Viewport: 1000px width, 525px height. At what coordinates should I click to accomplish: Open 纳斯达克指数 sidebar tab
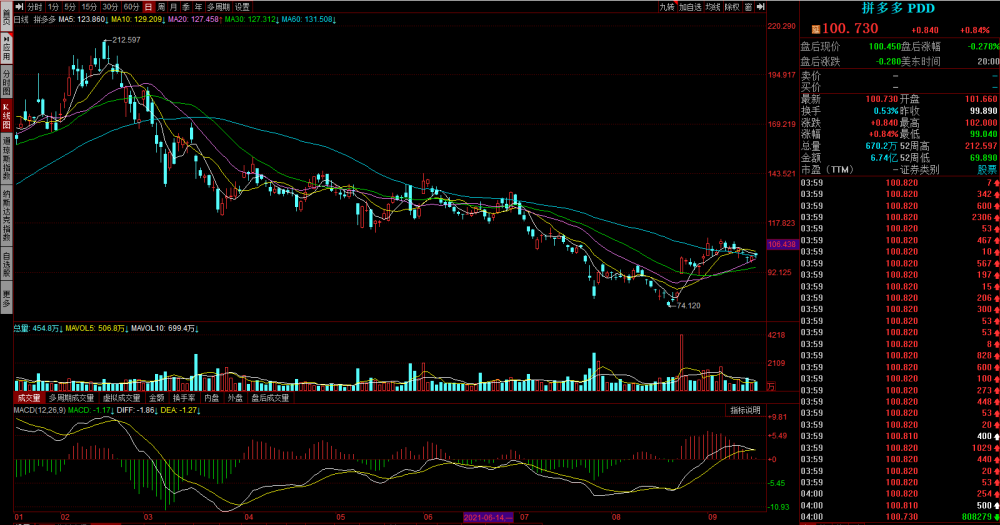click(6, 215)
